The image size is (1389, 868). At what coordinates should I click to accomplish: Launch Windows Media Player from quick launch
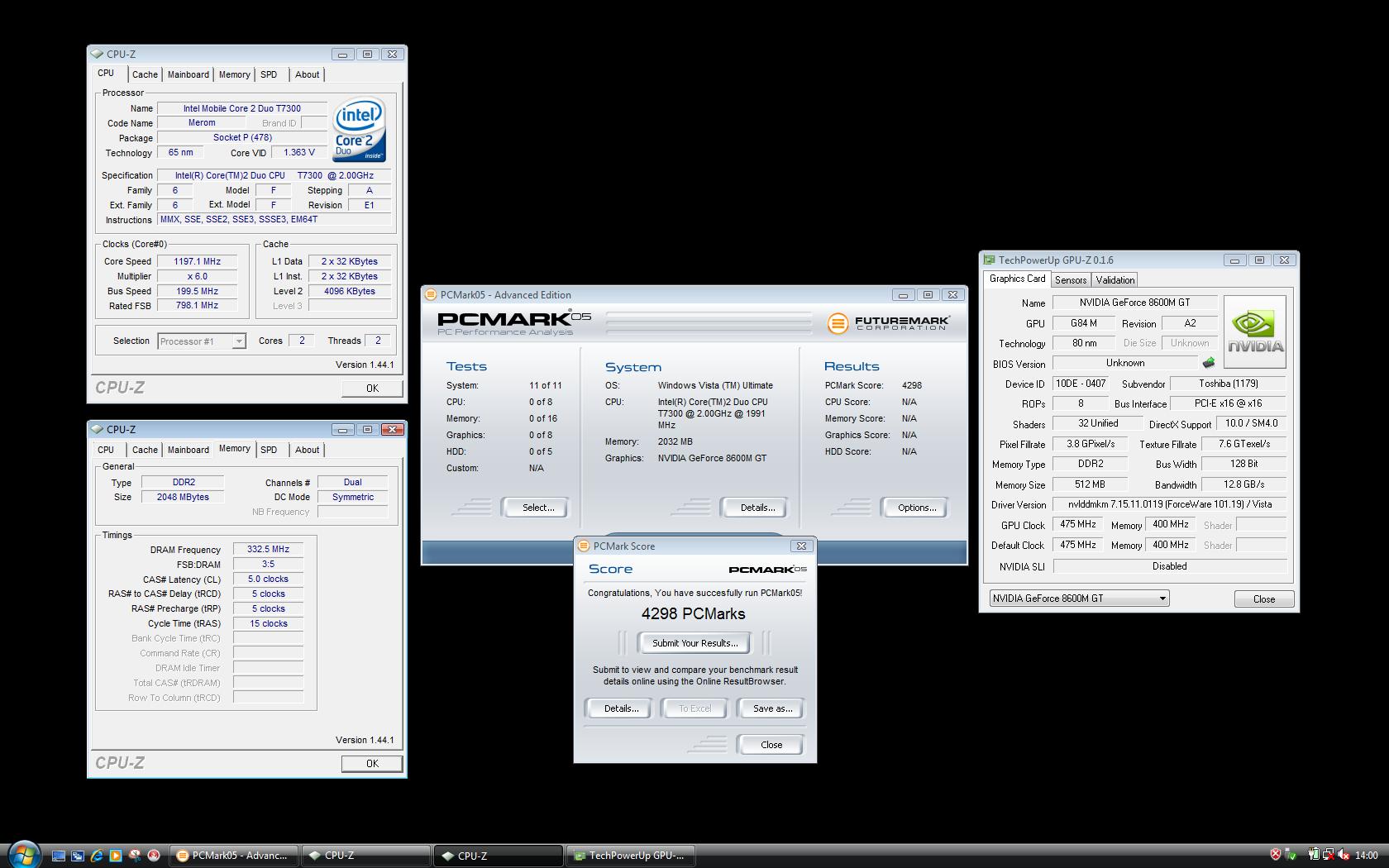coord(116,856)
